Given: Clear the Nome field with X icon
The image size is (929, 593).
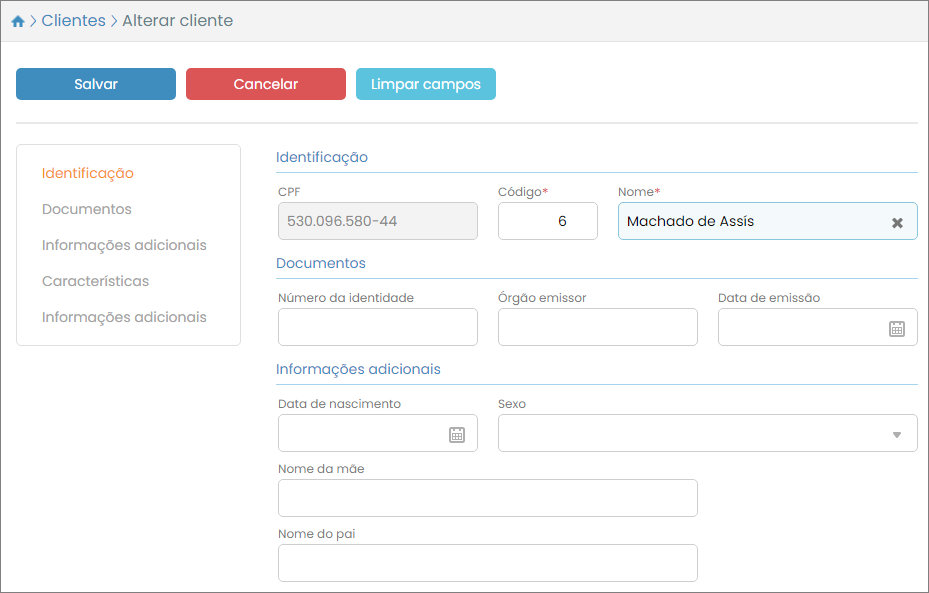Looking at the screenshot, I should (897, 222).
